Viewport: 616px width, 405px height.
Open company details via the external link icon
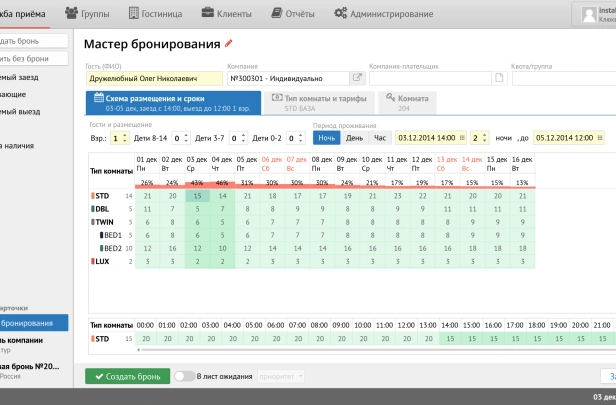coord(357,77)
